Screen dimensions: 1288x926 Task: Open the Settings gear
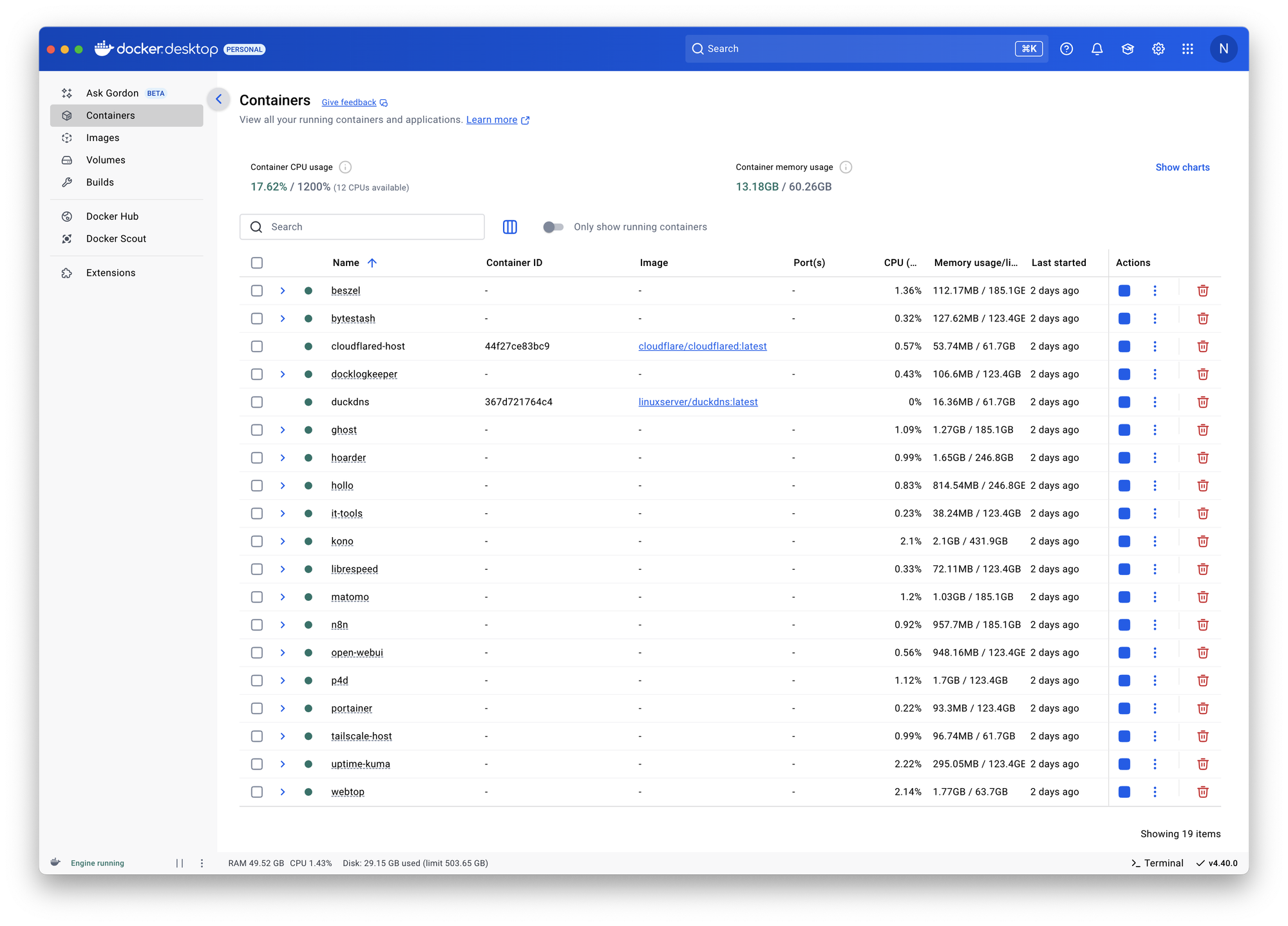point(1158,49)
